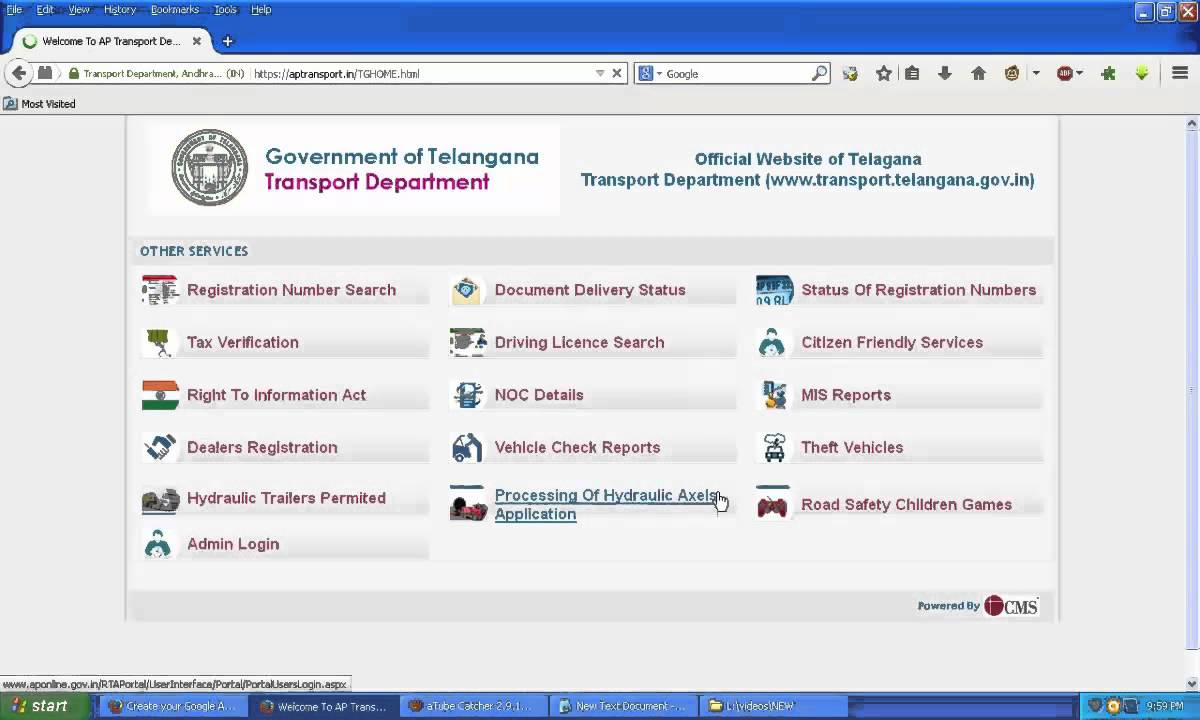Click the Government of Telangana emblem logo
This screenshot has width=1200, height=720.
(209, 168)
